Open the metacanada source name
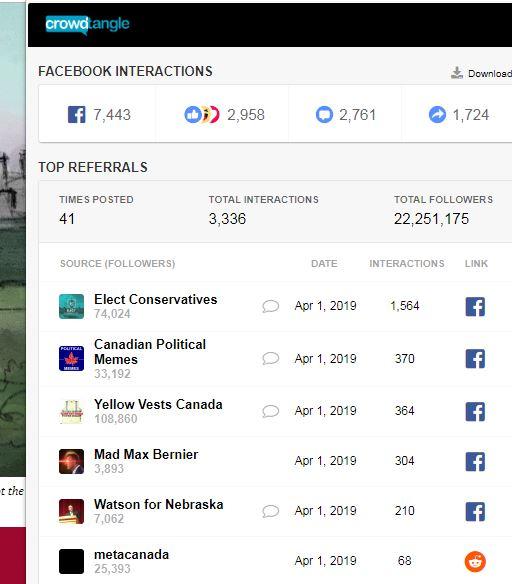The height and width of the screenshot is (584, 512). tap(131, 555)
